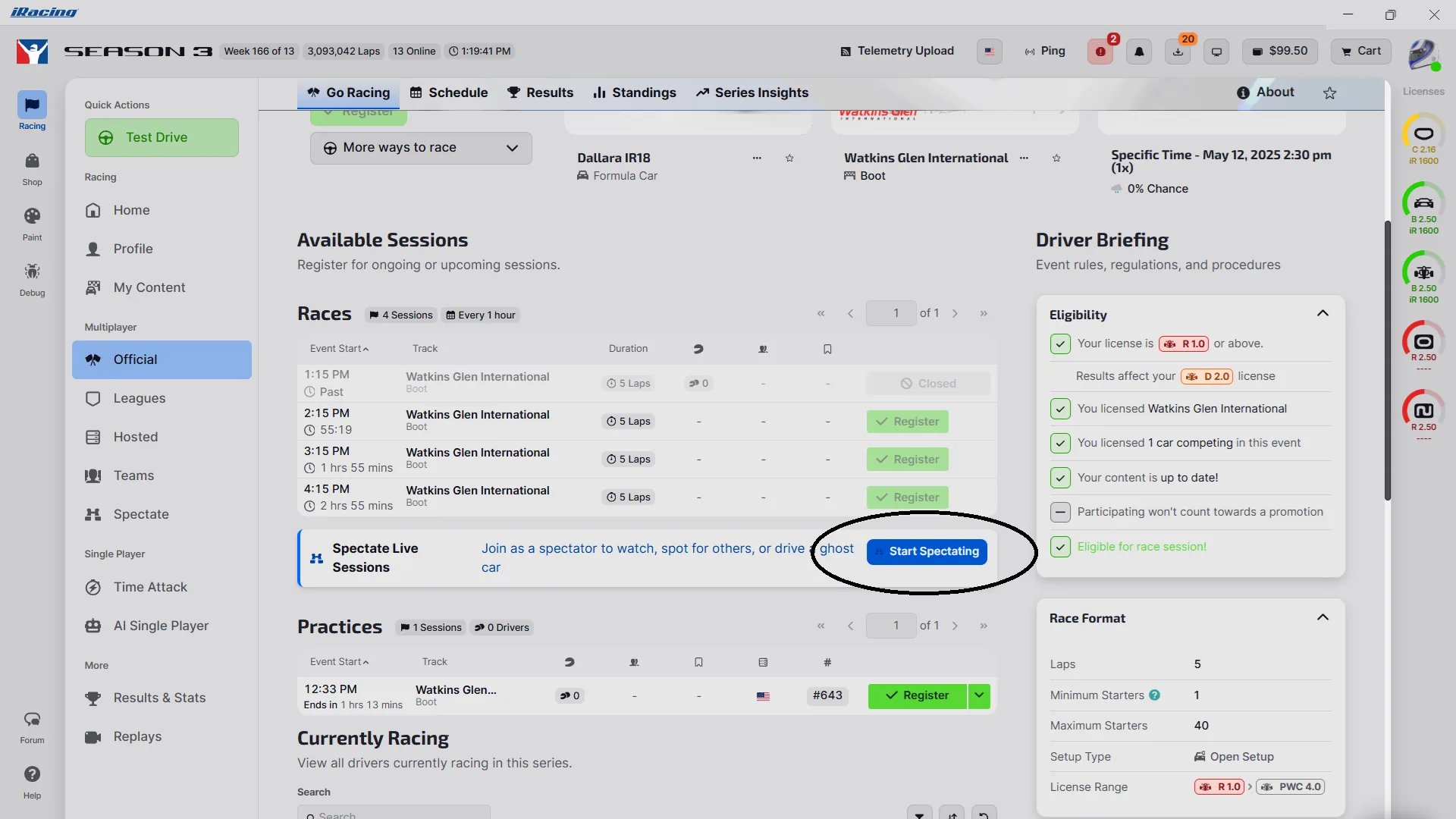Sort Races by Event Start

click(x=339, y=349)
